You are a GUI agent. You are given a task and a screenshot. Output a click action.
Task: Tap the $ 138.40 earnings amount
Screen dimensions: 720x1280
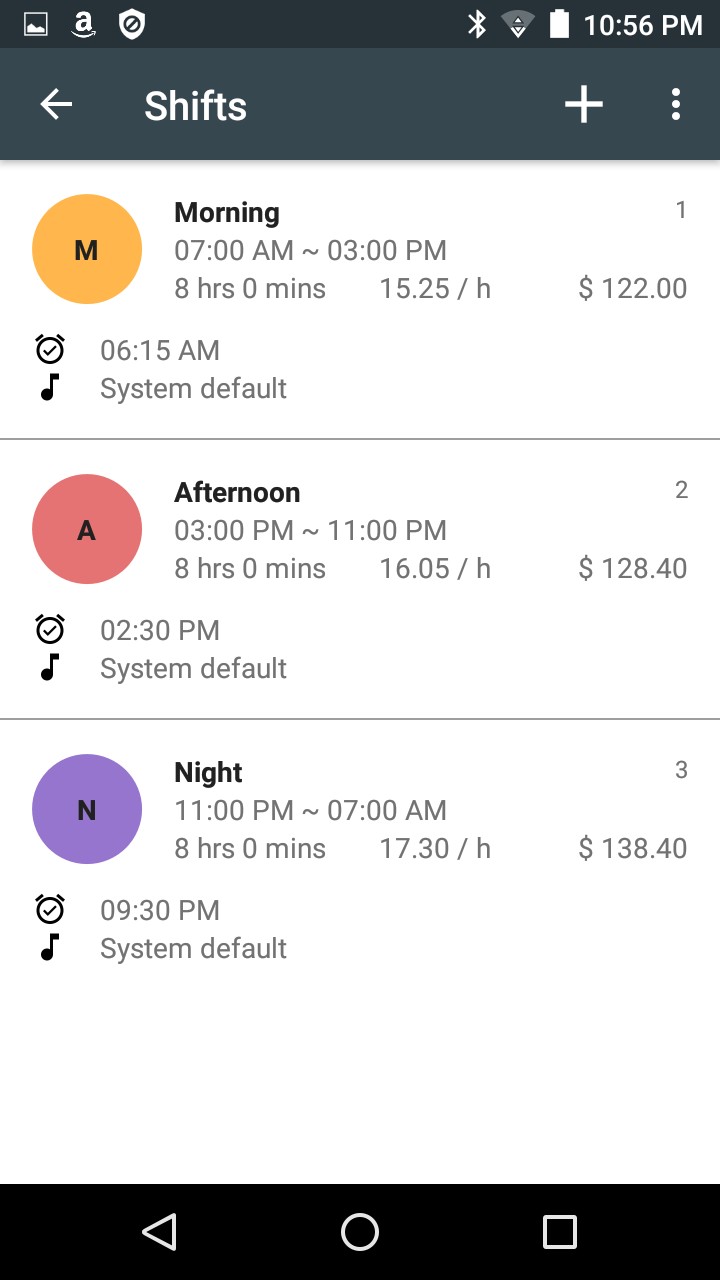[x=632, y=848]
